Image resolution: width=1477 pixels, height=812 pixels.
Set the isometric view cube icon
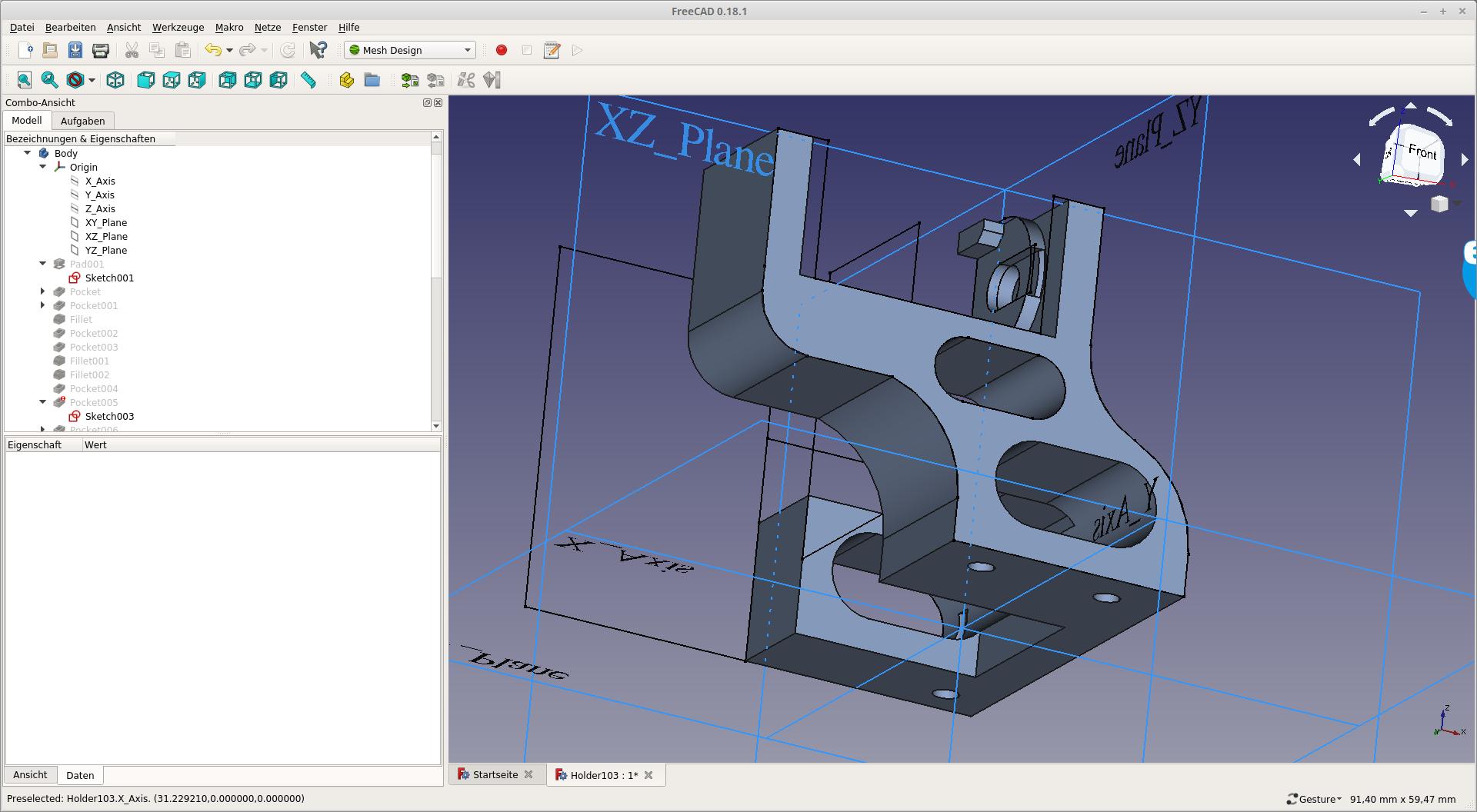coord(115,80)
